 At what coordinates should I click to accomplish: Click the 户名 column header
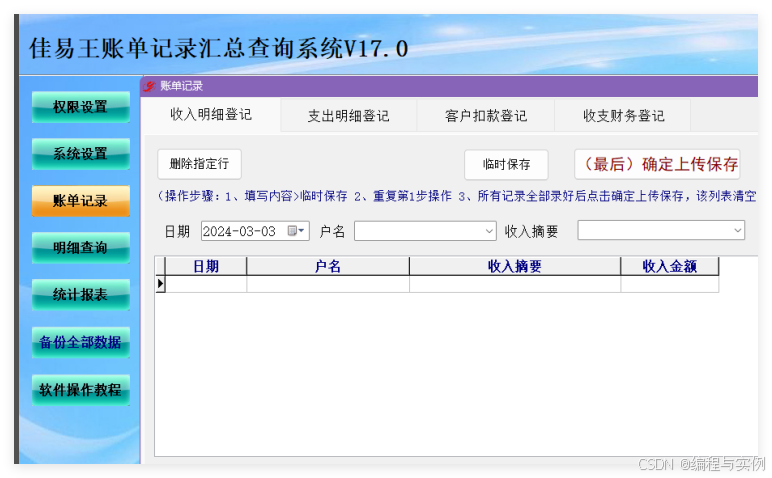click(328, 266)
